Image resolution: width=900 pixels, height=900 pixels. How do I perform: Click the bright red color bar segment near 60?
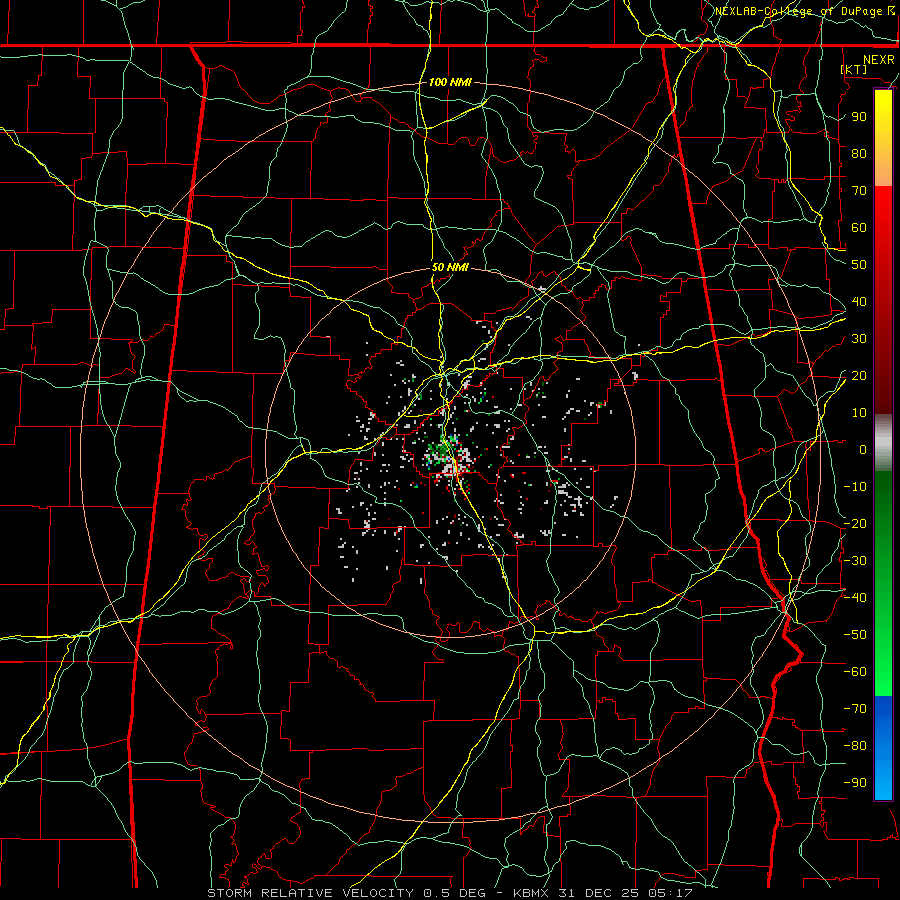point(883,227)
